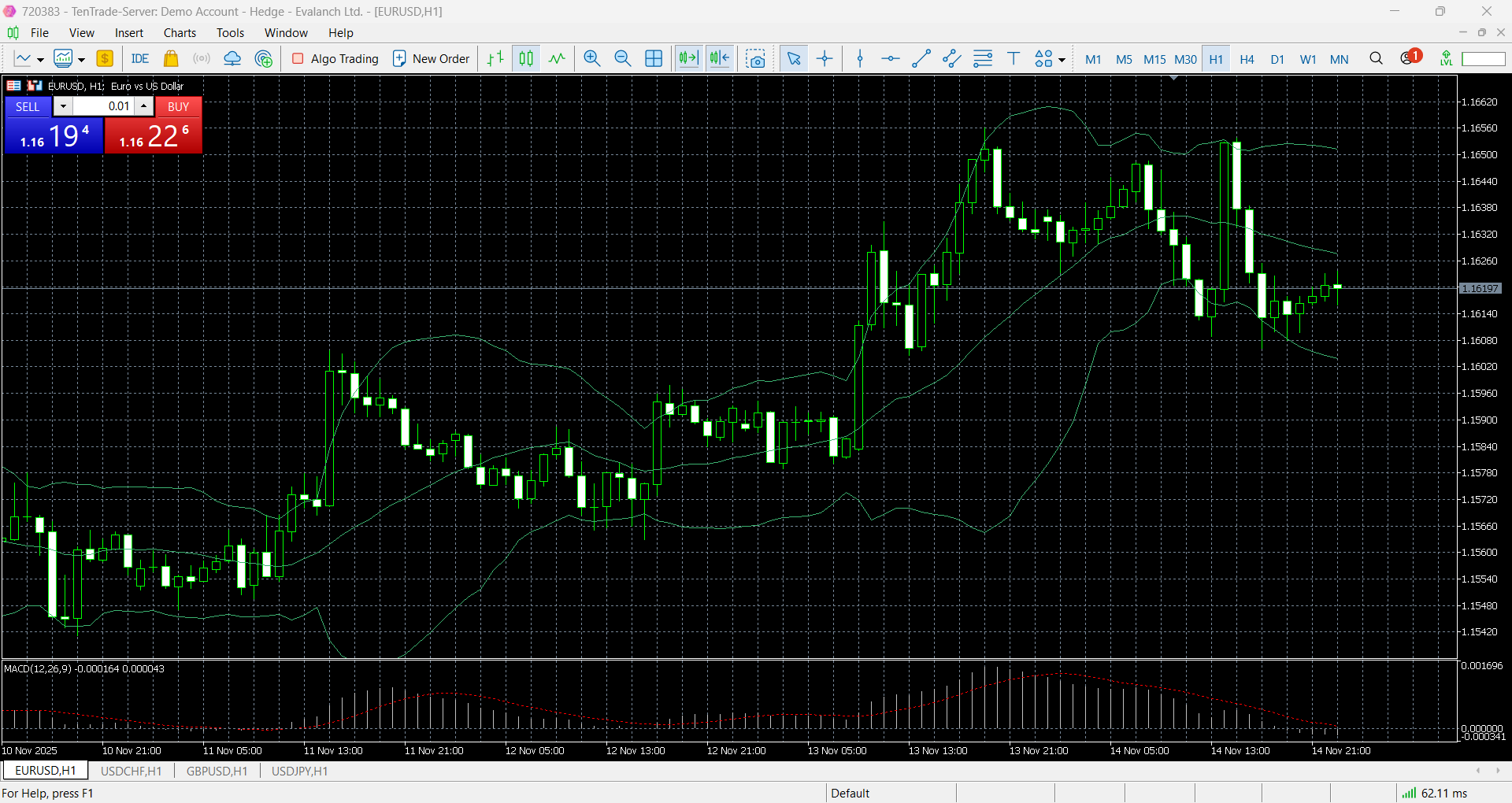Toggle chart auto scroll to end
This screenshot has height=803, width=1512.
(688, 59)
